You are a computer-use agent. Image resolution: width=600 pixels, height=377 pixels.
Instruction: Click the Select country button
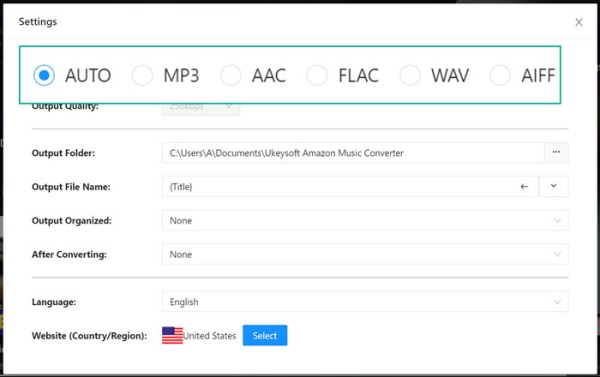click(265, 335)
